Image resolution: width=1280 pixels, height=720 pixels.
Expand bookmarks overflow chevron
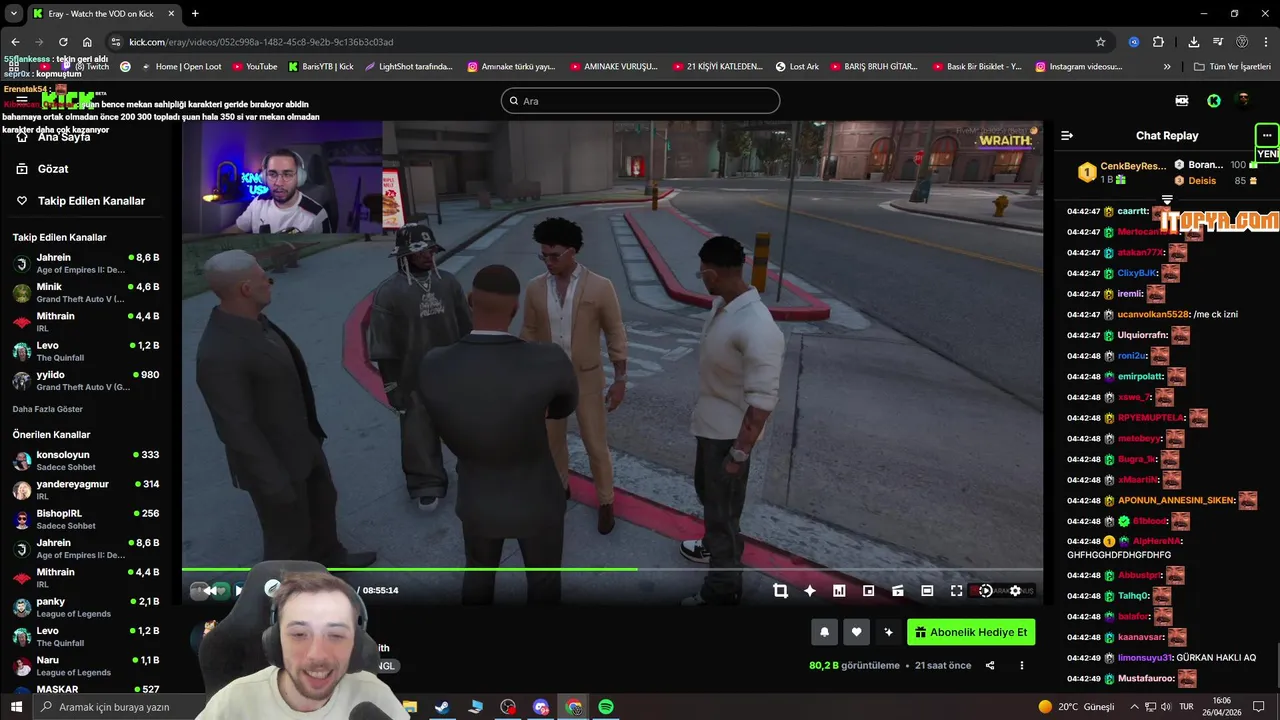pyautogui.click(x=1167, y=67)
